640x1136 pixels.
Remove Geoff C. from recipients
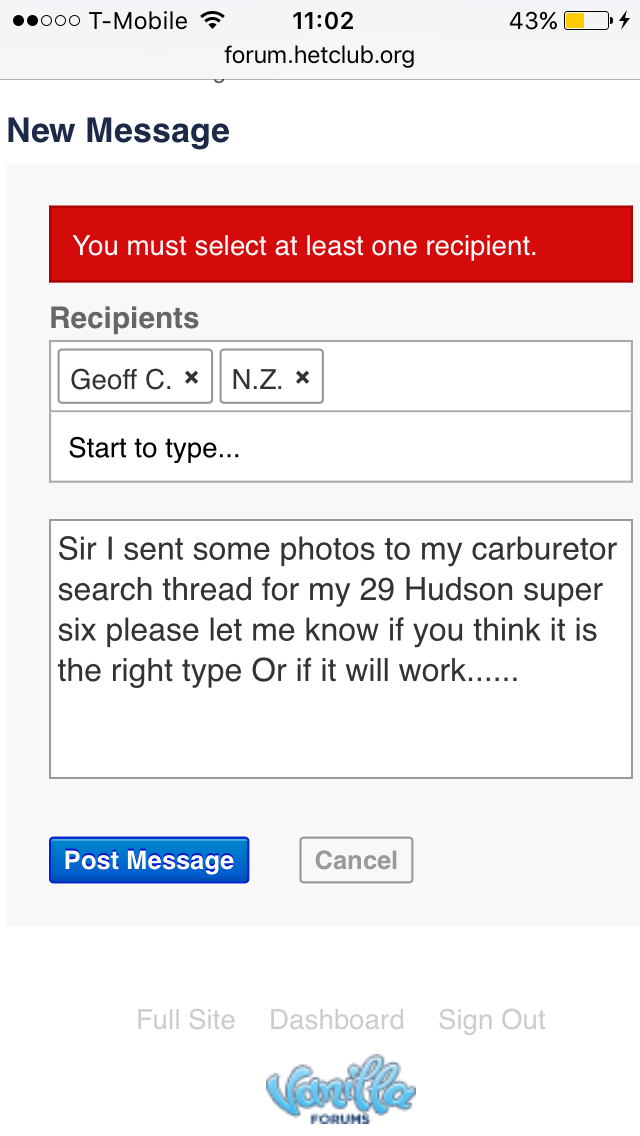pos(192,378)
